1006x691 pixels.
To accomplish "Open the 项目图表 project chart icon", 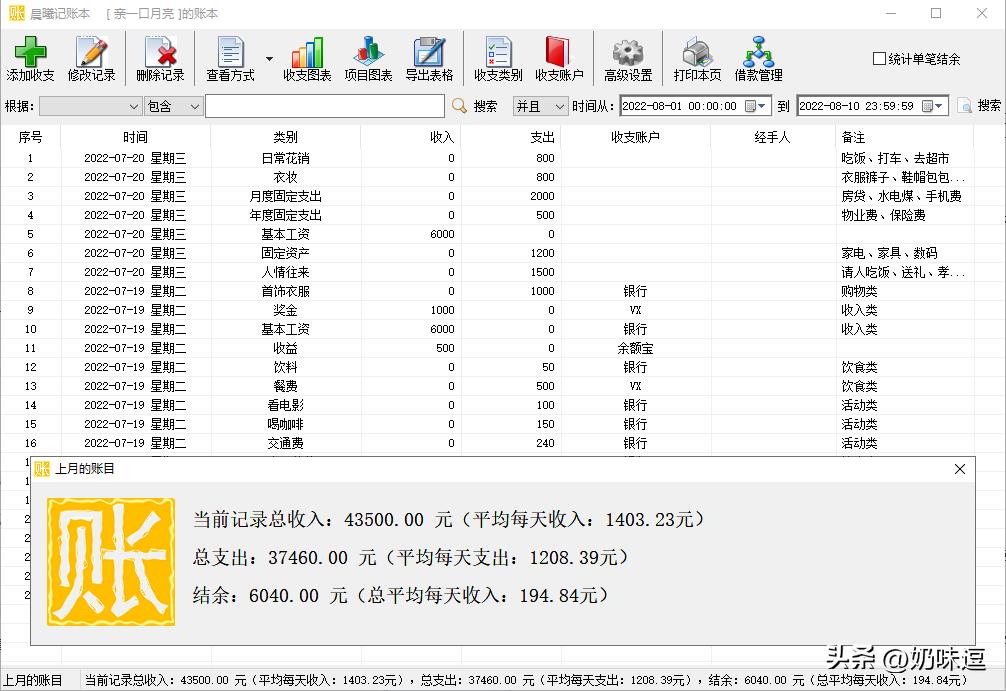I will pyautogui.click(x=368, y=57).
